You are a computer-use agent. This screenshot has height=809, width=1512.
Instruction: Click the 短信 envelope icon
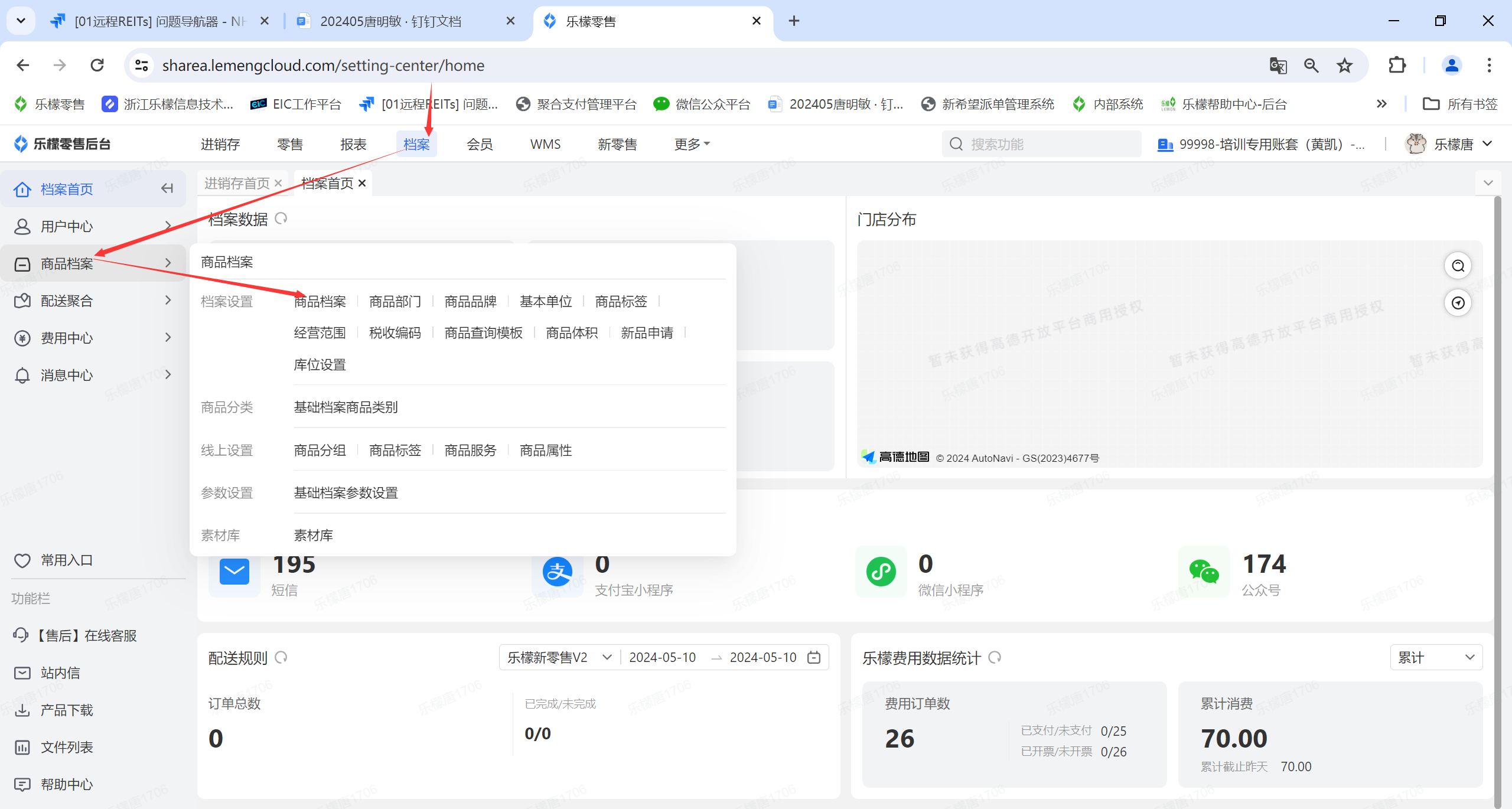[x=234, y=572]
